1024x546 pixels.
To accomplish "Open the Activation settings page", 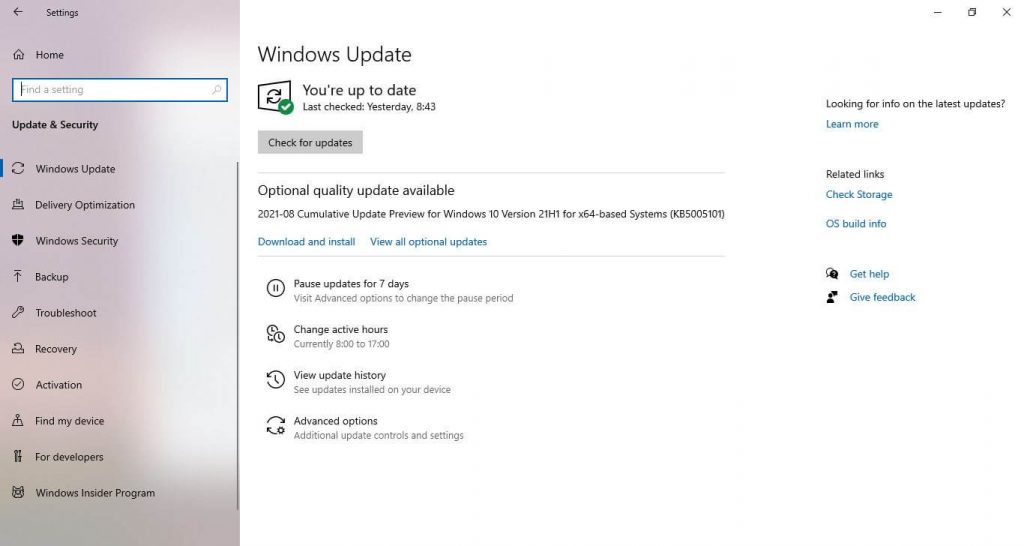I will (59, 385).
